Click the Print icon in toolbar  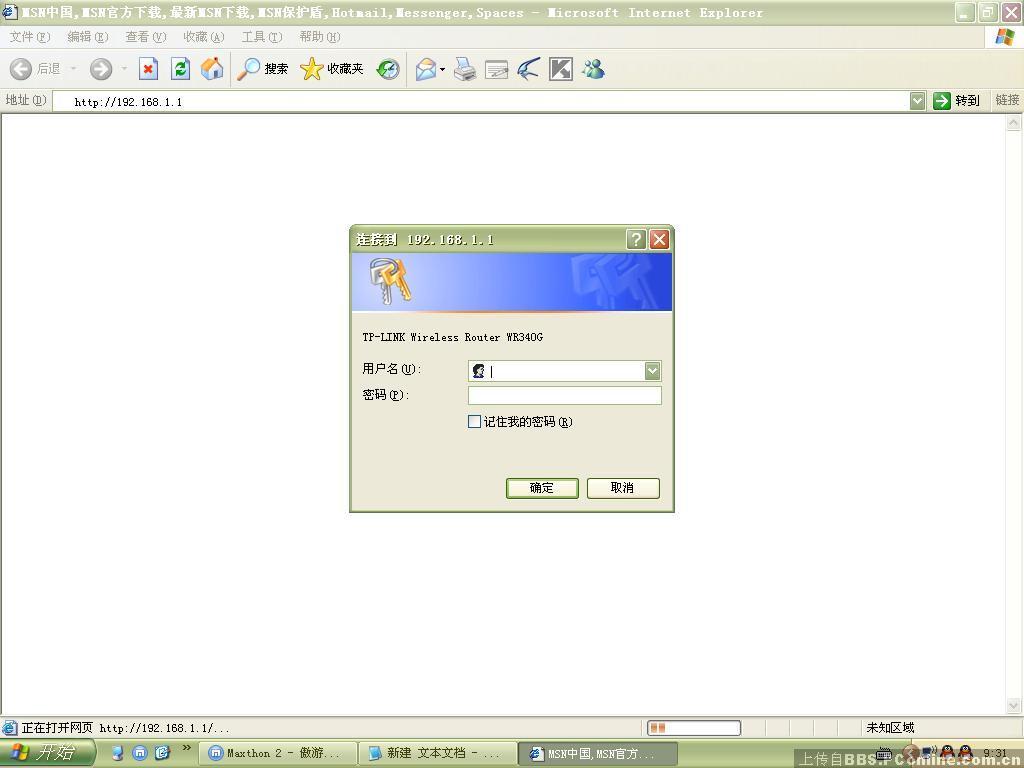pyautogui.click(x=465, y=69)
